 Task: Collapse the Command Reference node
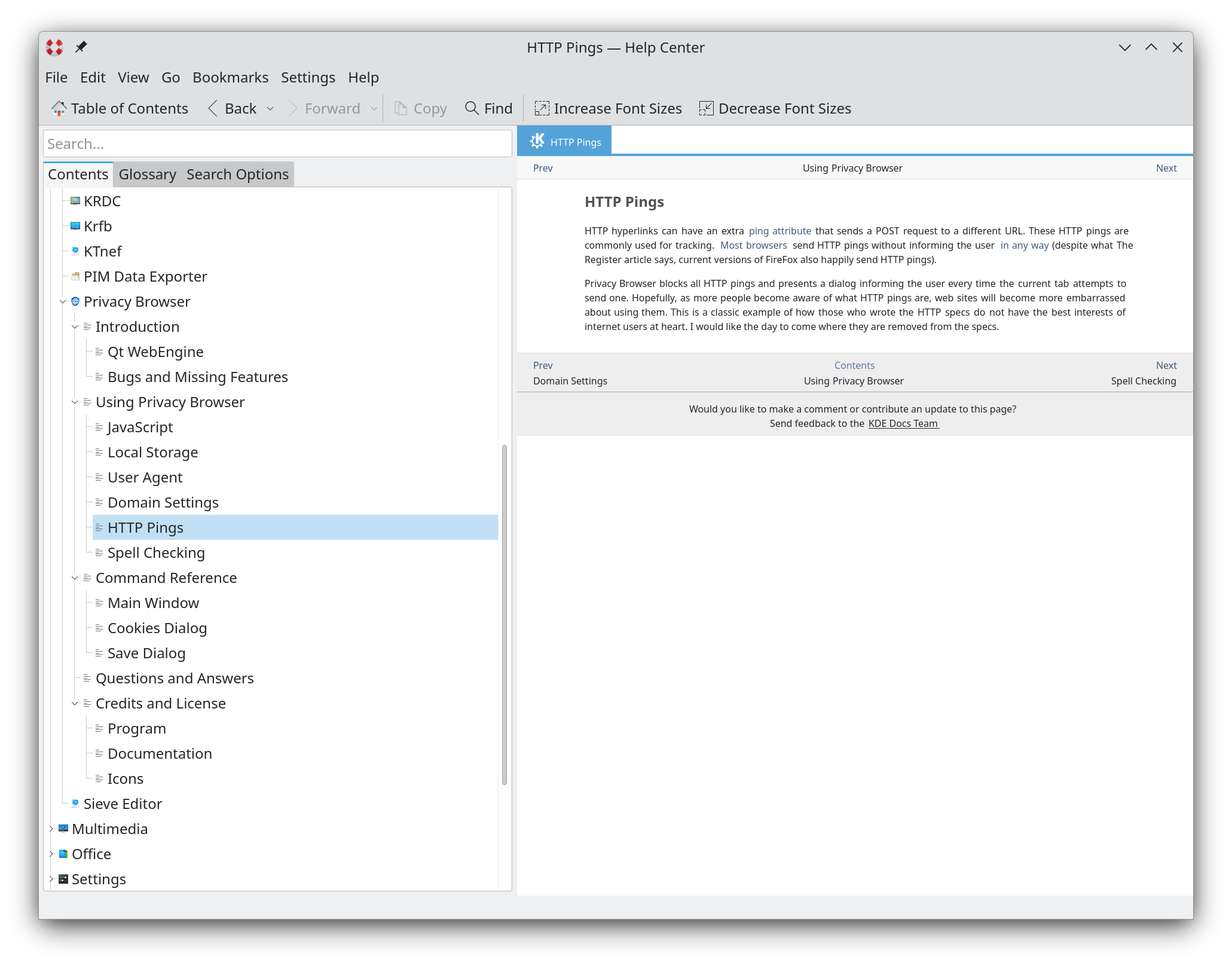pos(75,578)
